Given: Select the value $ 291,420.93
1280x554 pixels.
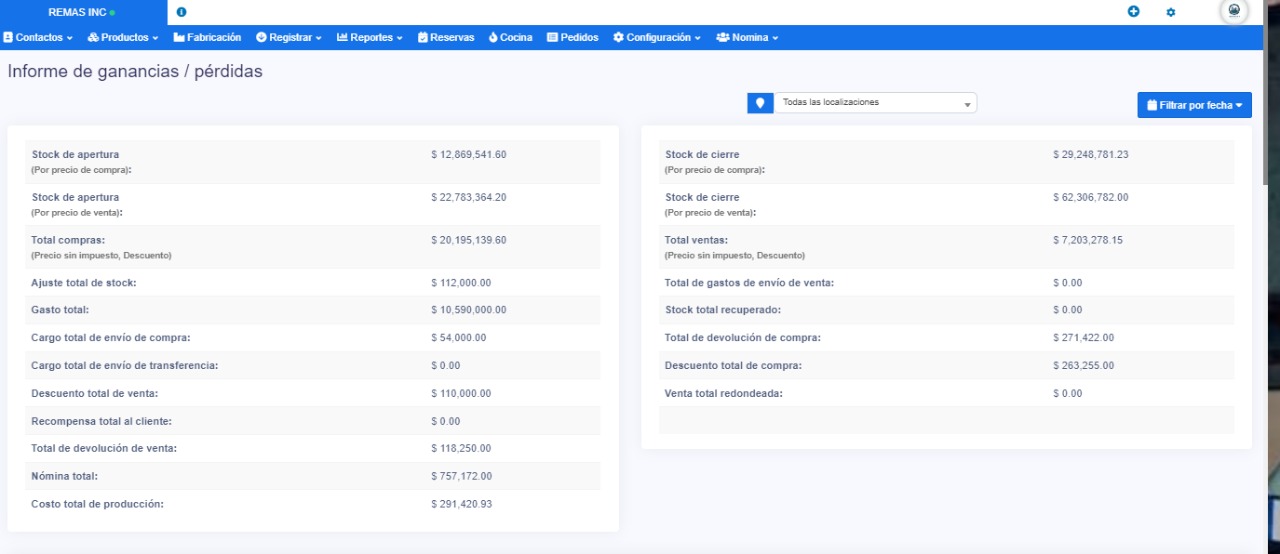Looking at the screenshot, I should pos(462,504).
